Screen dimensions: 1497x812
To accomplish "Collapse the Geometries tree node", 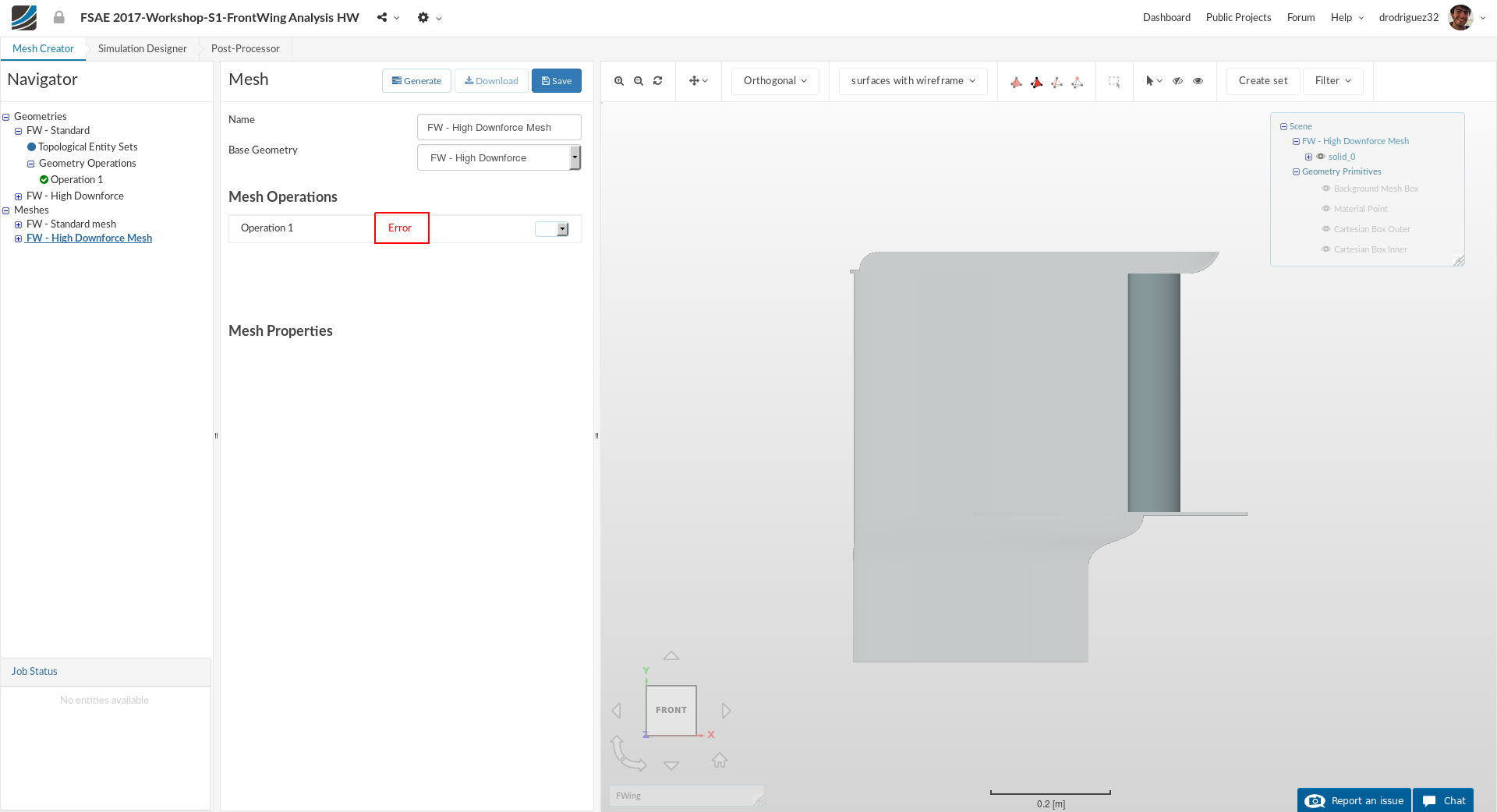I will point(6,117).
